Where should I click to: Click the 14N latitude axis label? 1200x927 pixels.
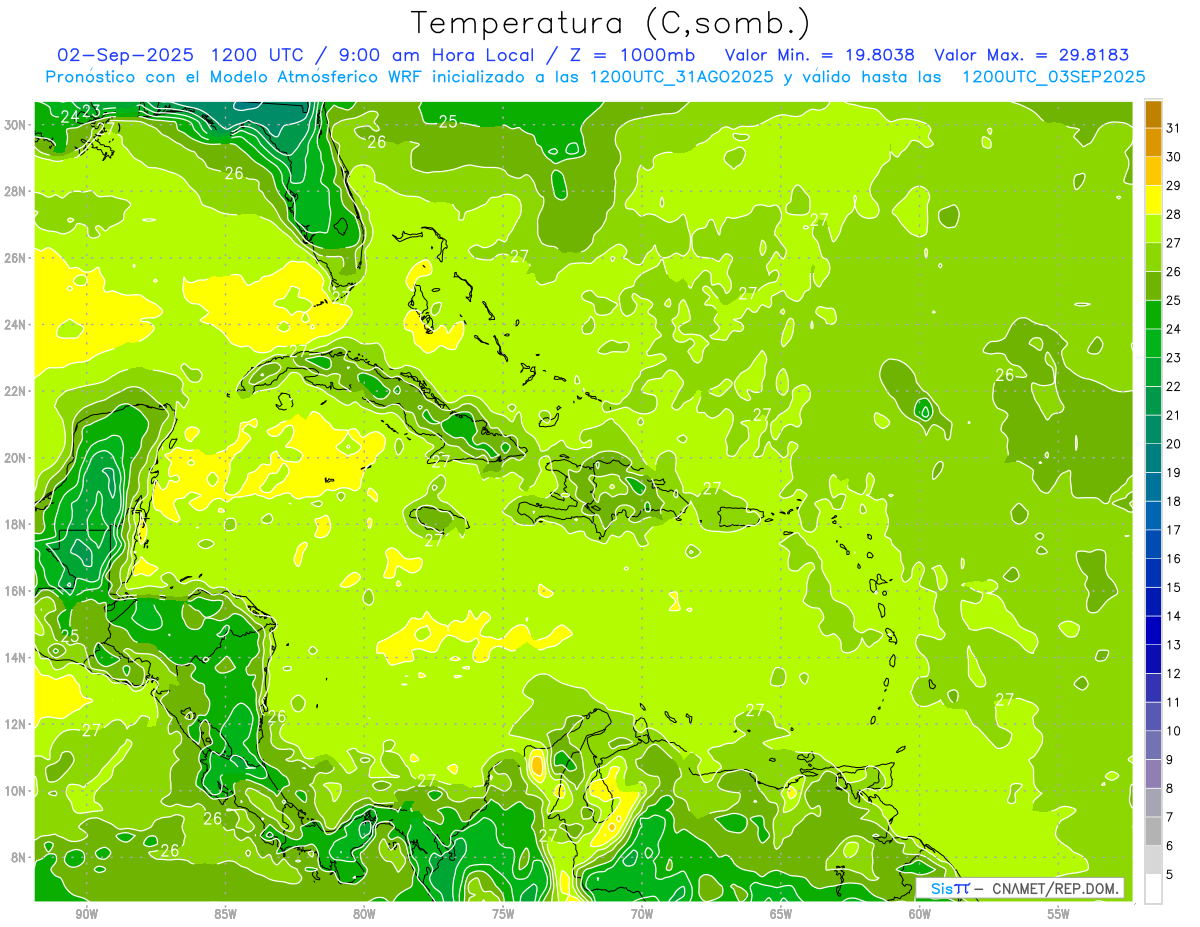click(x=16, y=657)
